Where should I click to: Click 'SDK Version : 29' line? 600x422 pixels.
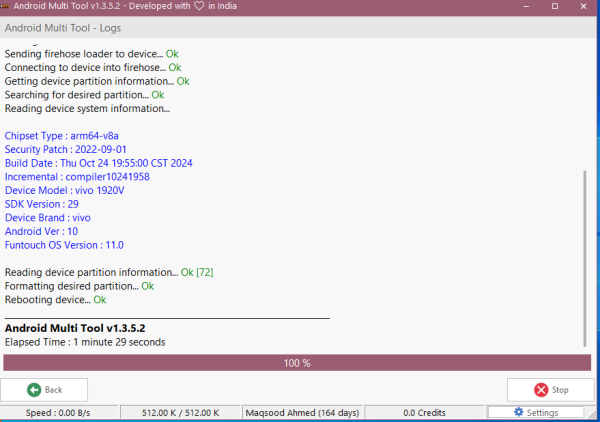(x=41, y=204)
